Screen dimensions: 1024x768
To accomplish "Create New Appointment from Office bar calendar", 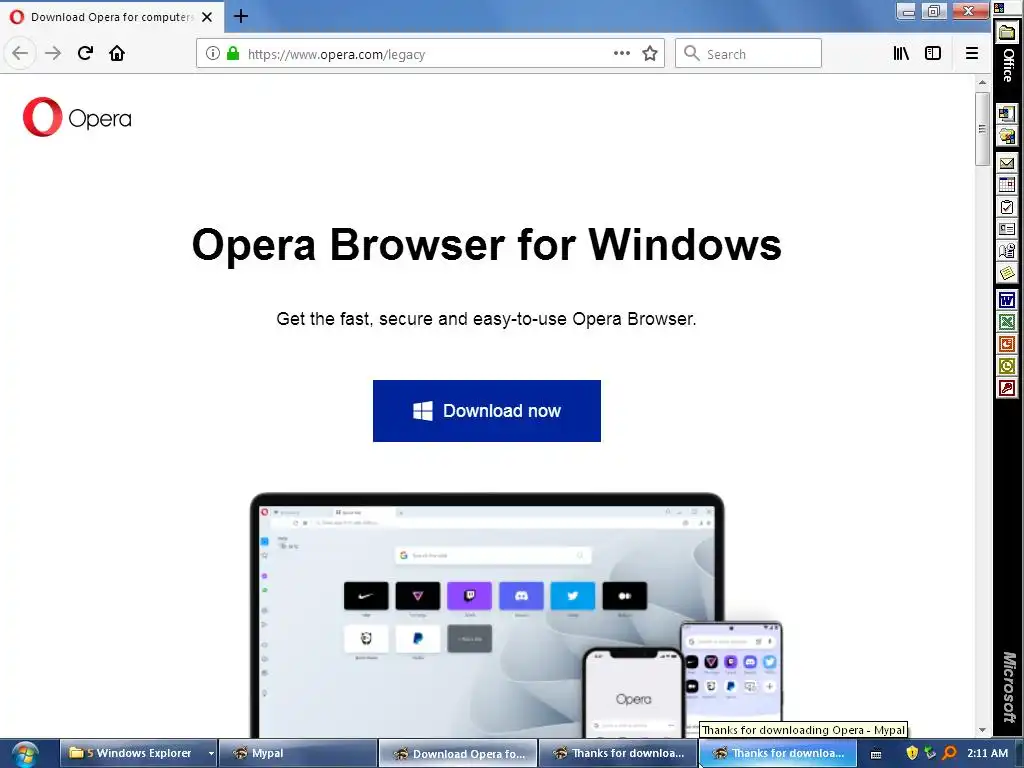I will pyautogui.click(x=1007, y=185).
